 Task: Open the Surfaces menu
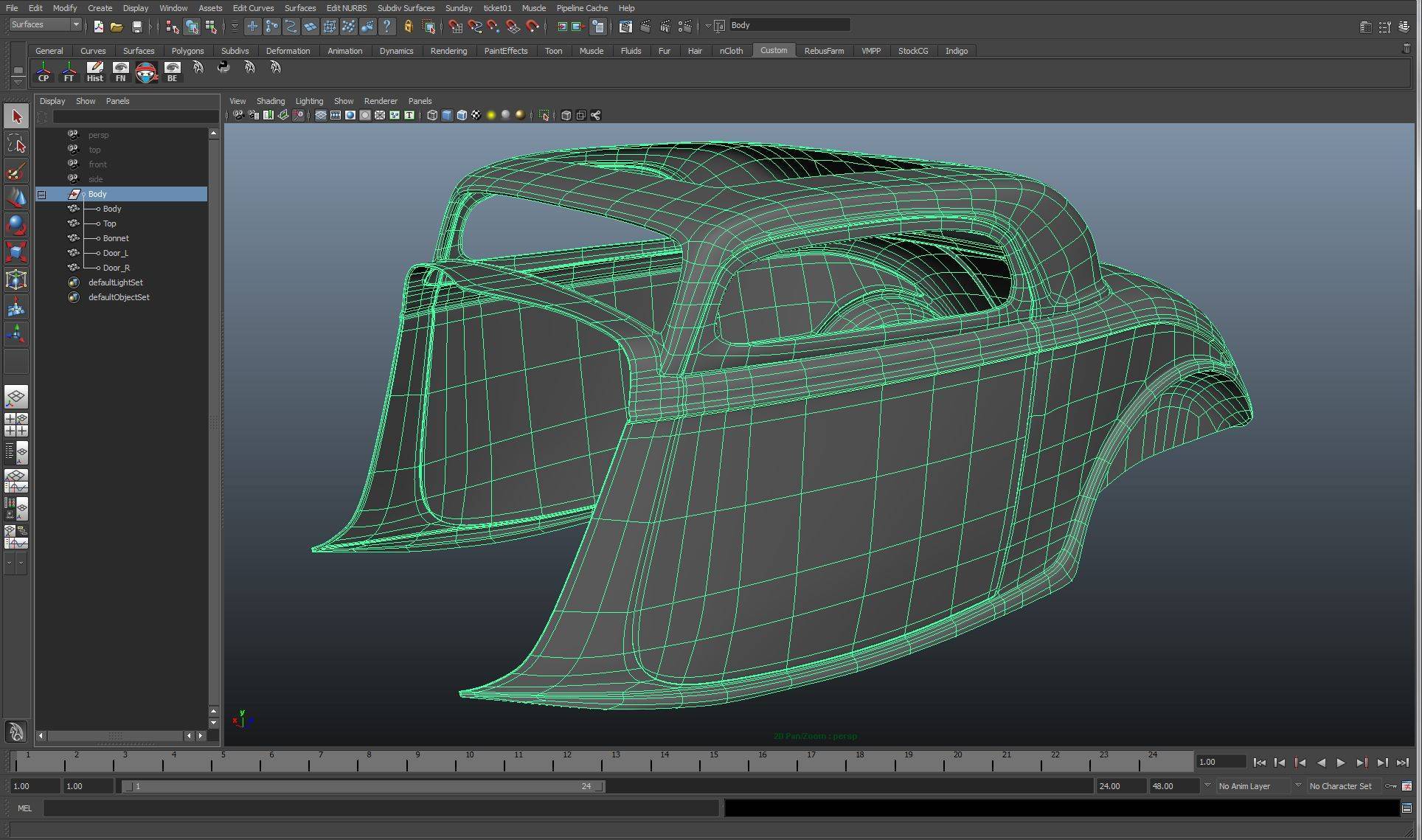[x=300, y=7]
